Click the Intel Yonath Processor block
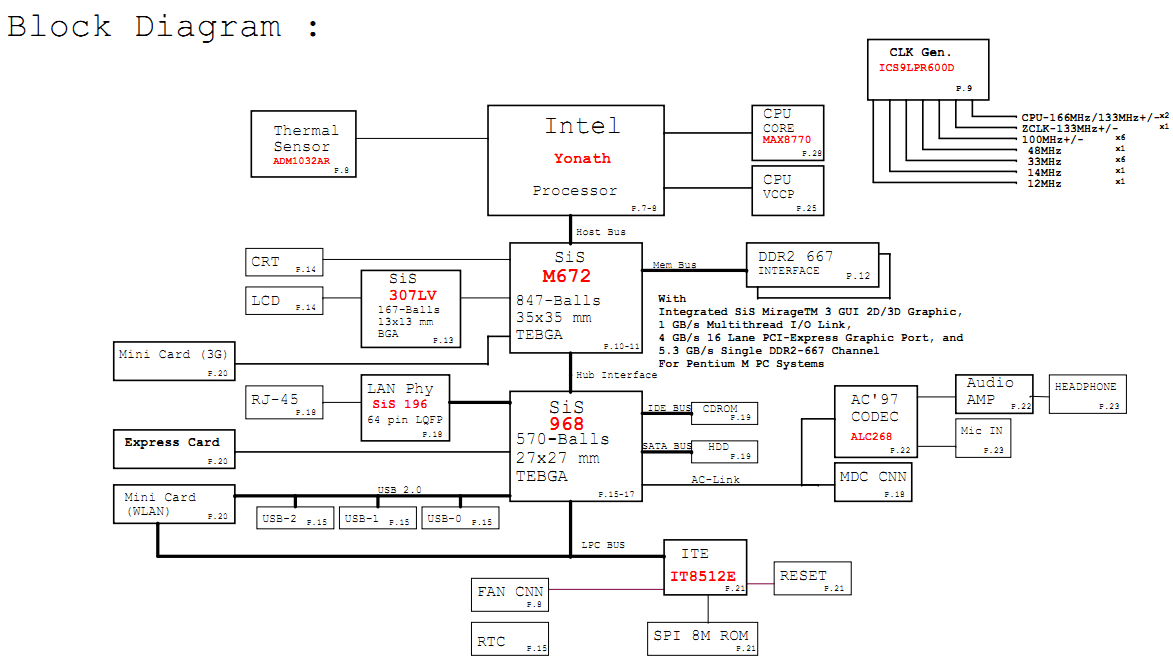 575,160
